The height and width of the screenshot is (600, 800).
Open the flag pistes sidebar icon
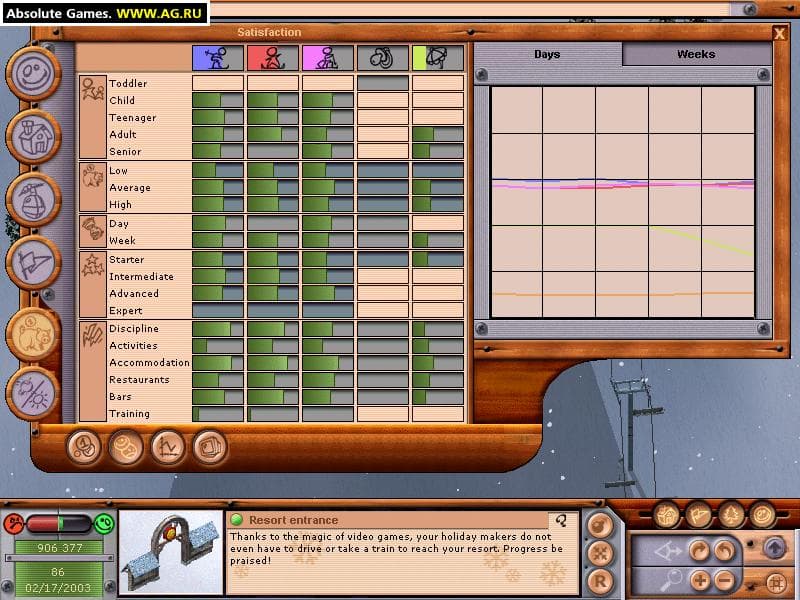tap(34, 261)
